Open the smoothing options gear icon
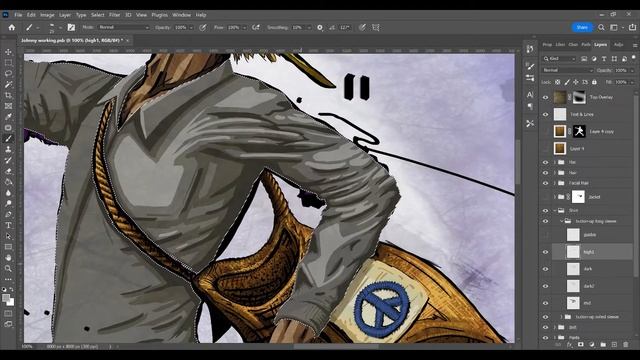Image resolution: width=640 pixels, height=360 pixels. point(320,27)
